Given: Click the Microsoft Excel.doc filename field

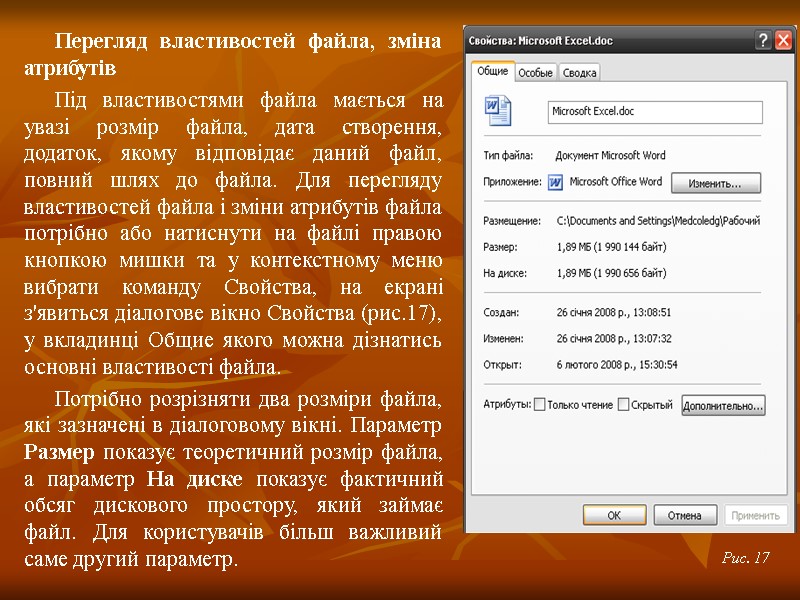Looking at the screenshot, I should pos(655,111).
